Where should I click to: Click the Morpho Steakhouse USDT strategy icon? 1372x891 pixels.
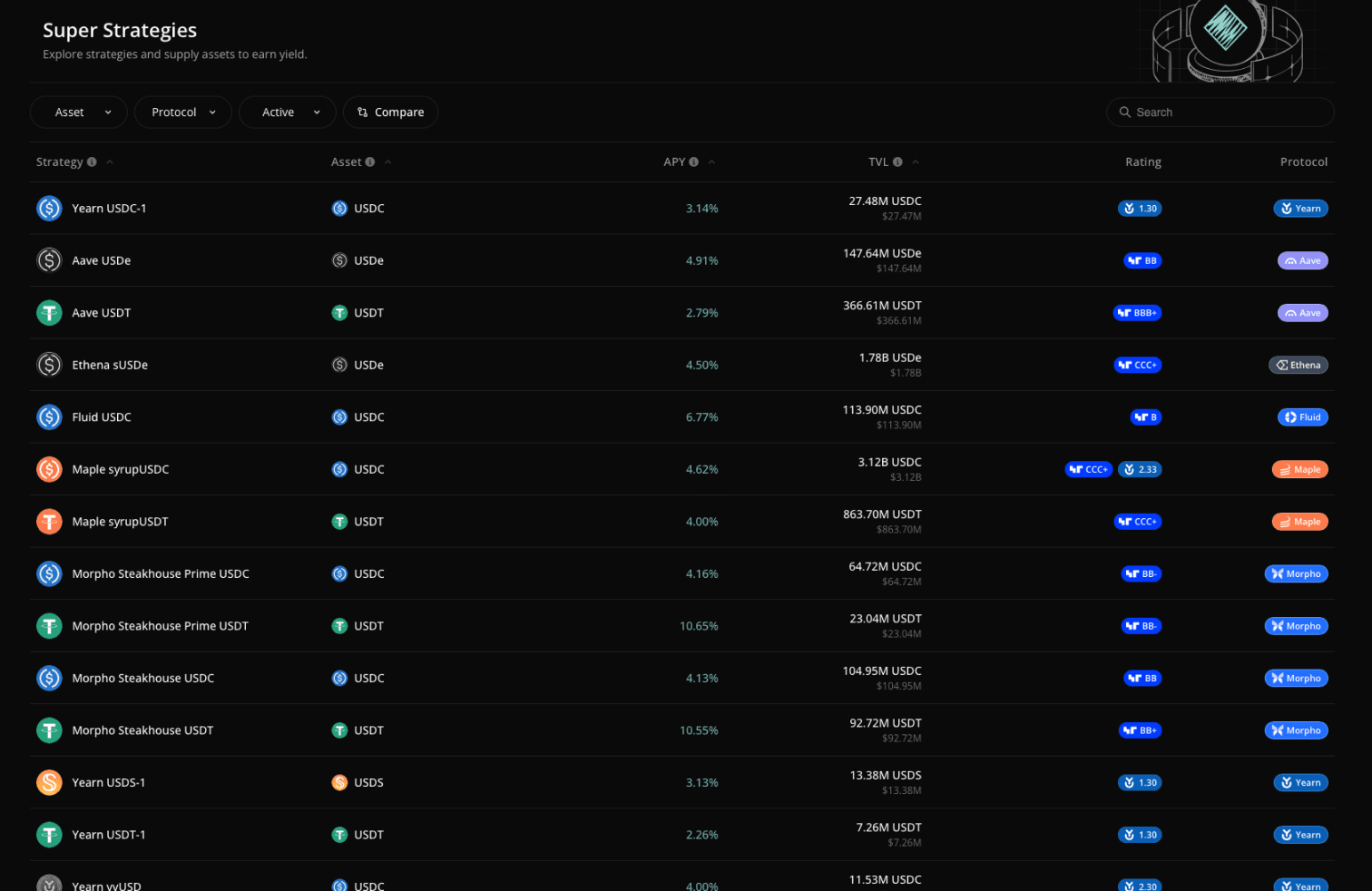[49, 730]
